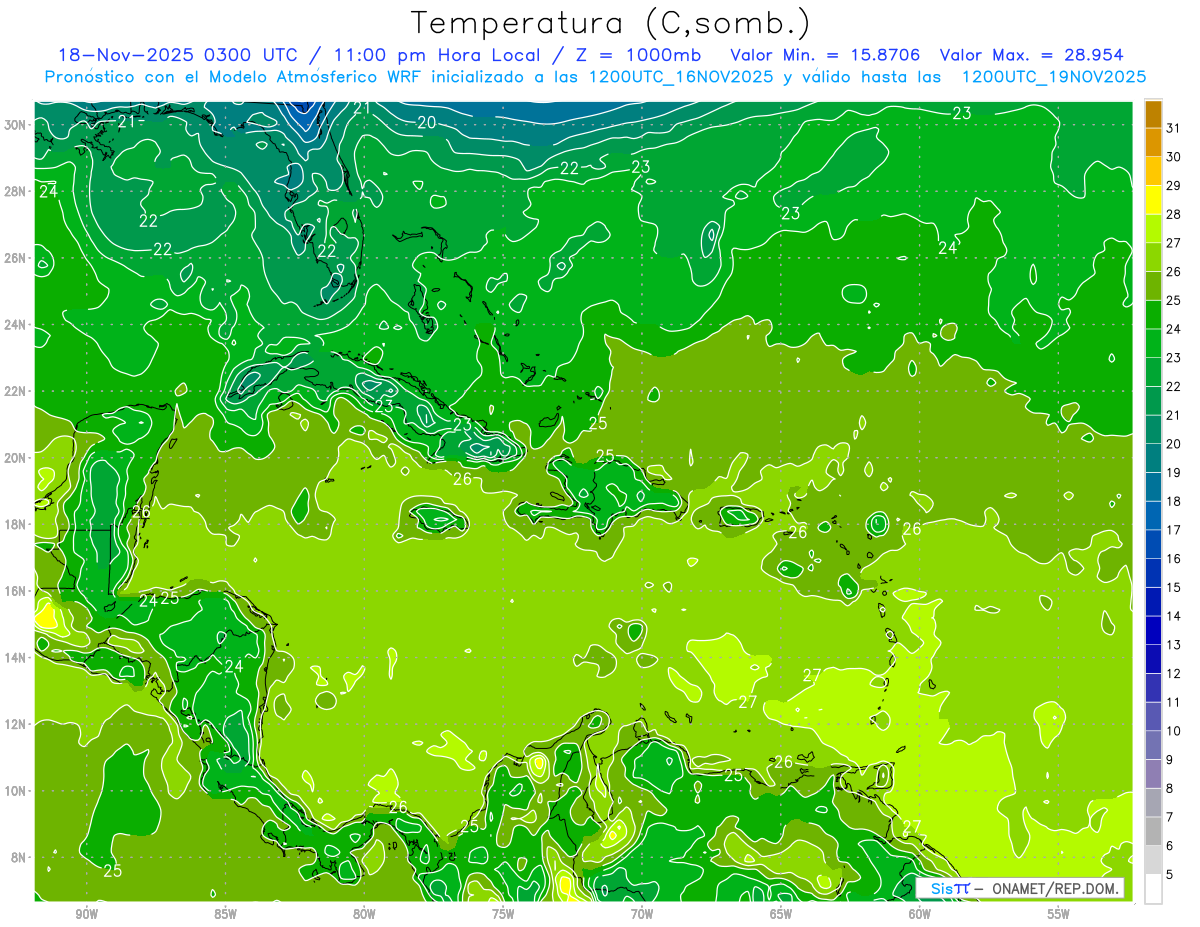Click the '24N' latitude label
The width and height of the screenshot is (1200, 927).
pyautogui.click(x=14, y=325)
